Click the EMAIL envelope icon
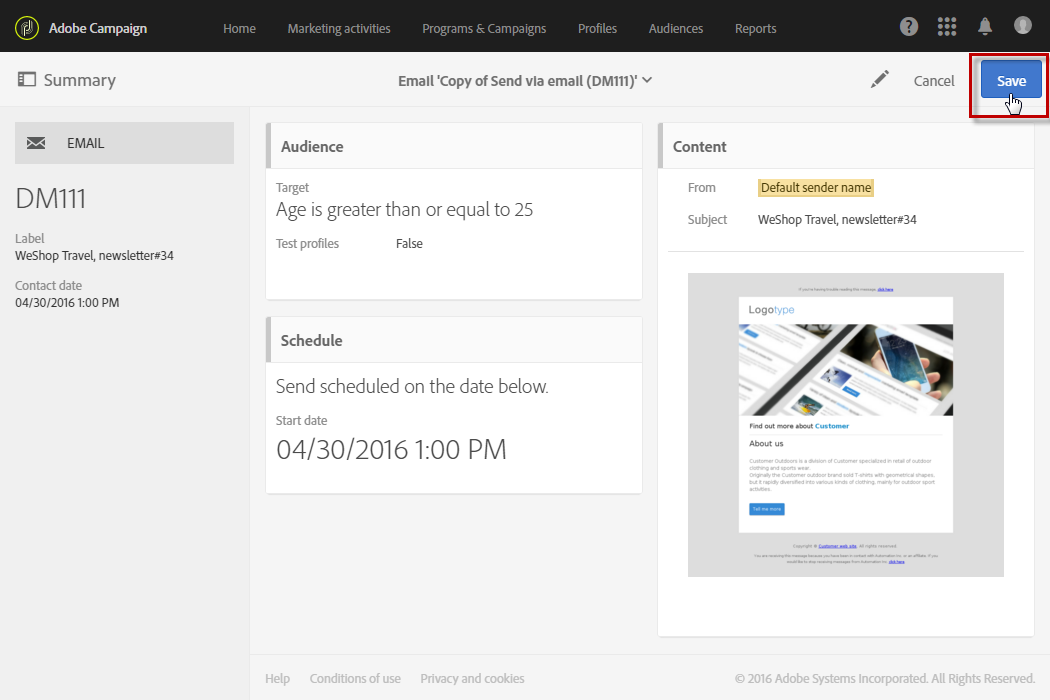The width and height of the screenshot is (1050, 700). click(36, 143)
